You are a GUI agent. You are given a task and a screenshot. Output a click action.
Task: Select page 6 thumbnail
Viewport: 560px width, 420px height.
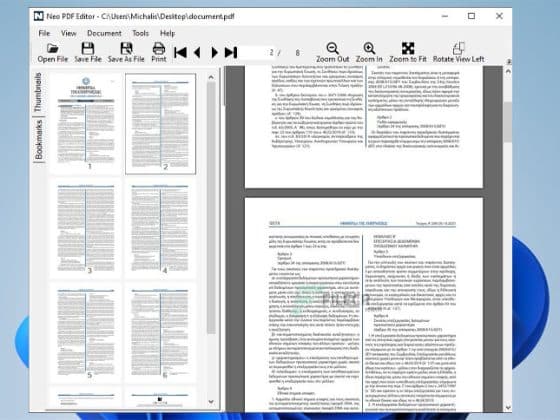point(160,333)
